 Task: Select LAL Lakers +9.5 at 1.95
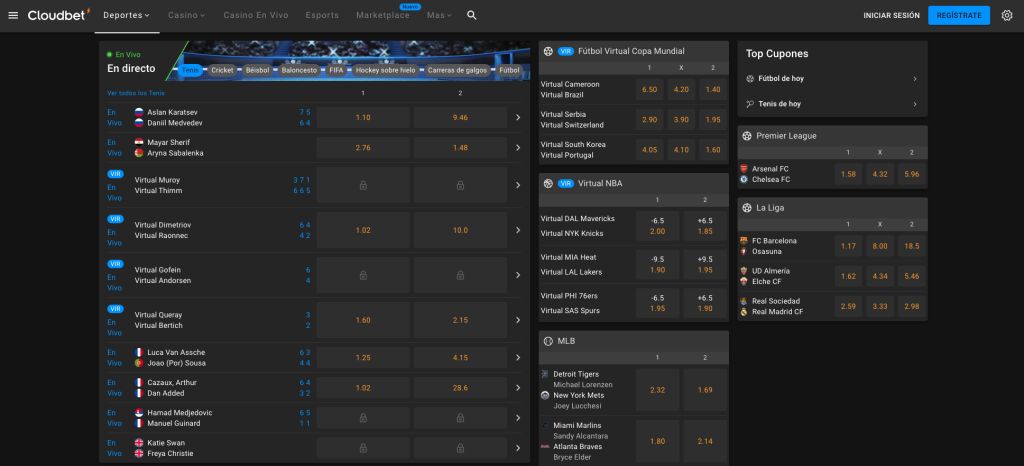click(x=705, y=264)
